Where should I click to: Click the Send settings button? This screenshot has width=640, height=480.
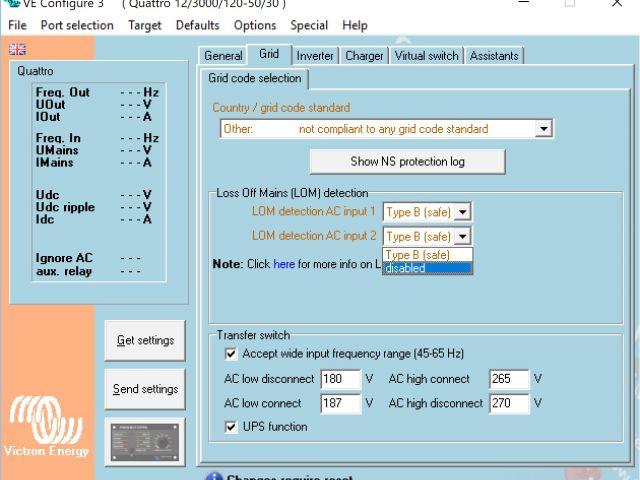tap(145, 389)
